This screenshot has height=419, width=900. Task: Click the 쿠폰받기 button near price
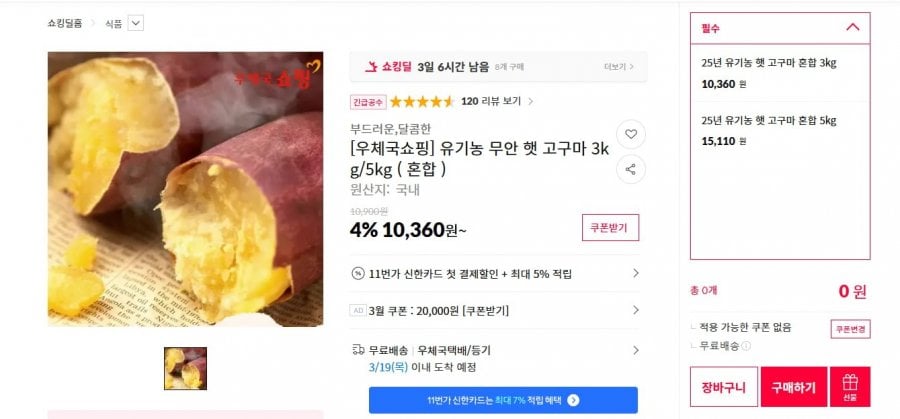pyautogui.click(x=610, y=228)
